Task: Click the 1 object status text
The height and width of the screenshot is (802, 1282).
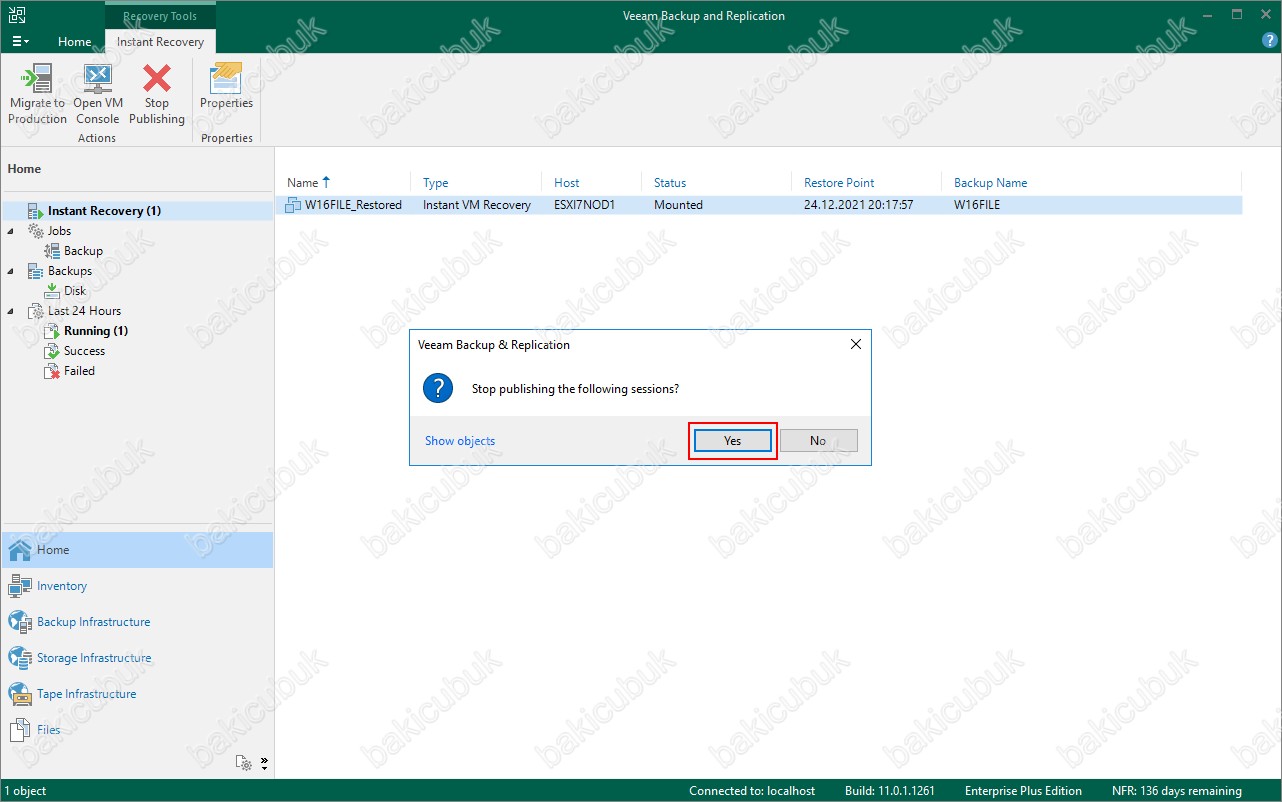Action: click(27, 791)
